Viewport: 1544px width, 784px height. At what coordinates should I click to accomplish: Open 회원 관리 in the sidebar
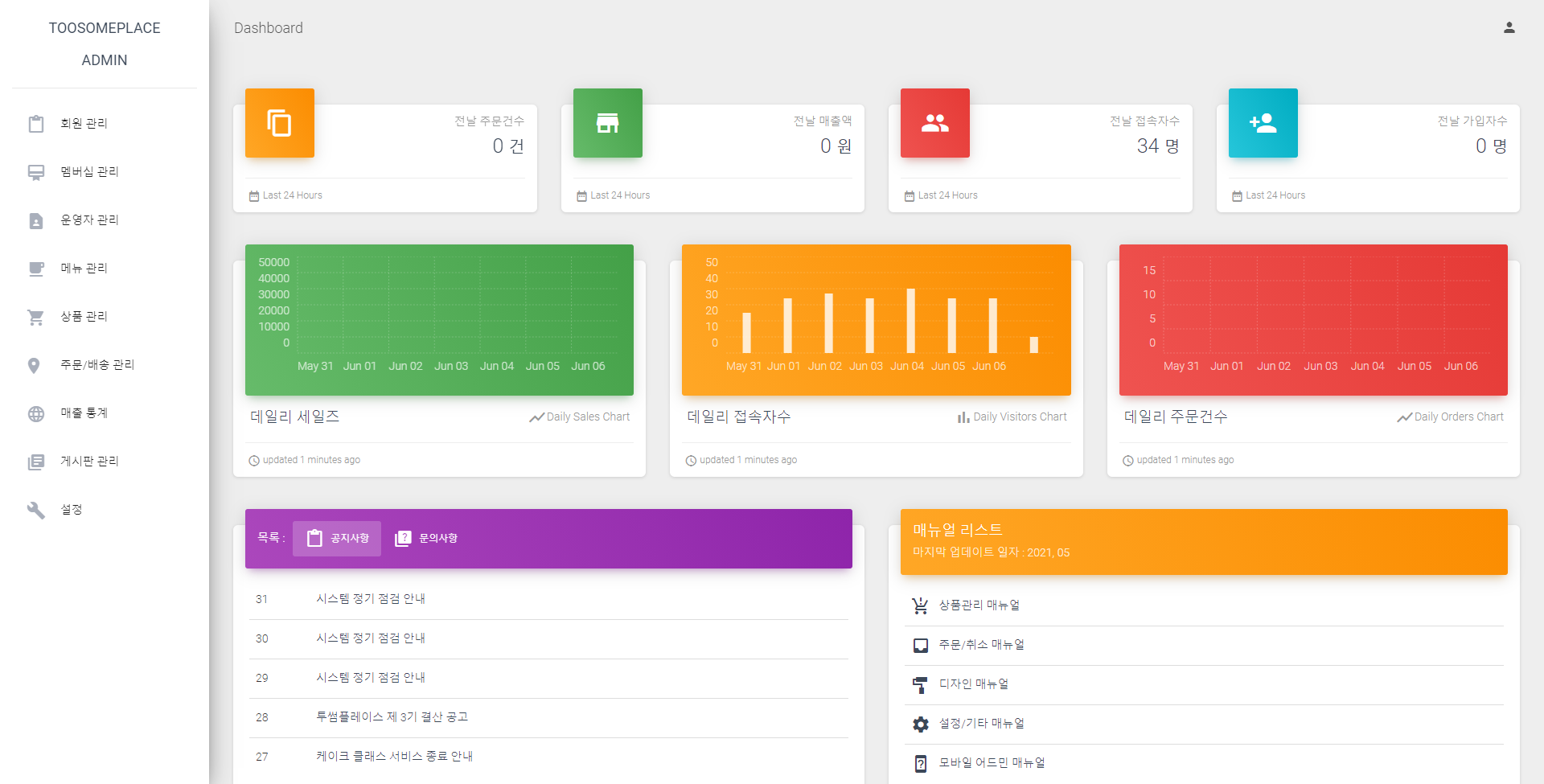coord(84,123)
